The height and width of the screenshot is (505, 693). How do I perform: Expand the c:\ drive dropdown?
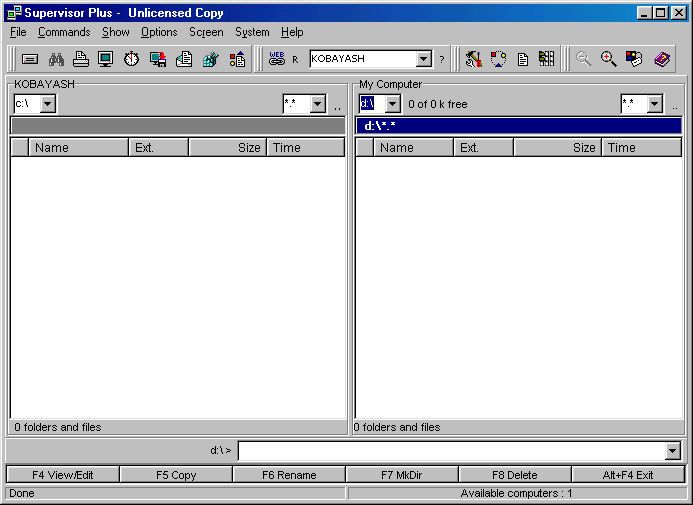coord(48,104)
